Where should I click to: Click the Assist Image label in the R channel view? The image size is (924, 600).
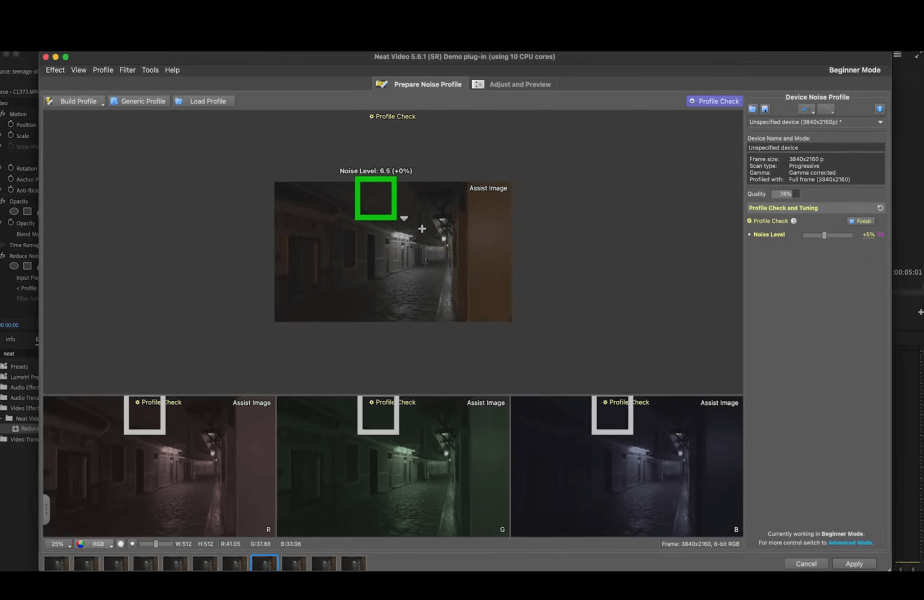pyautogui.click(x=252, y=403)
